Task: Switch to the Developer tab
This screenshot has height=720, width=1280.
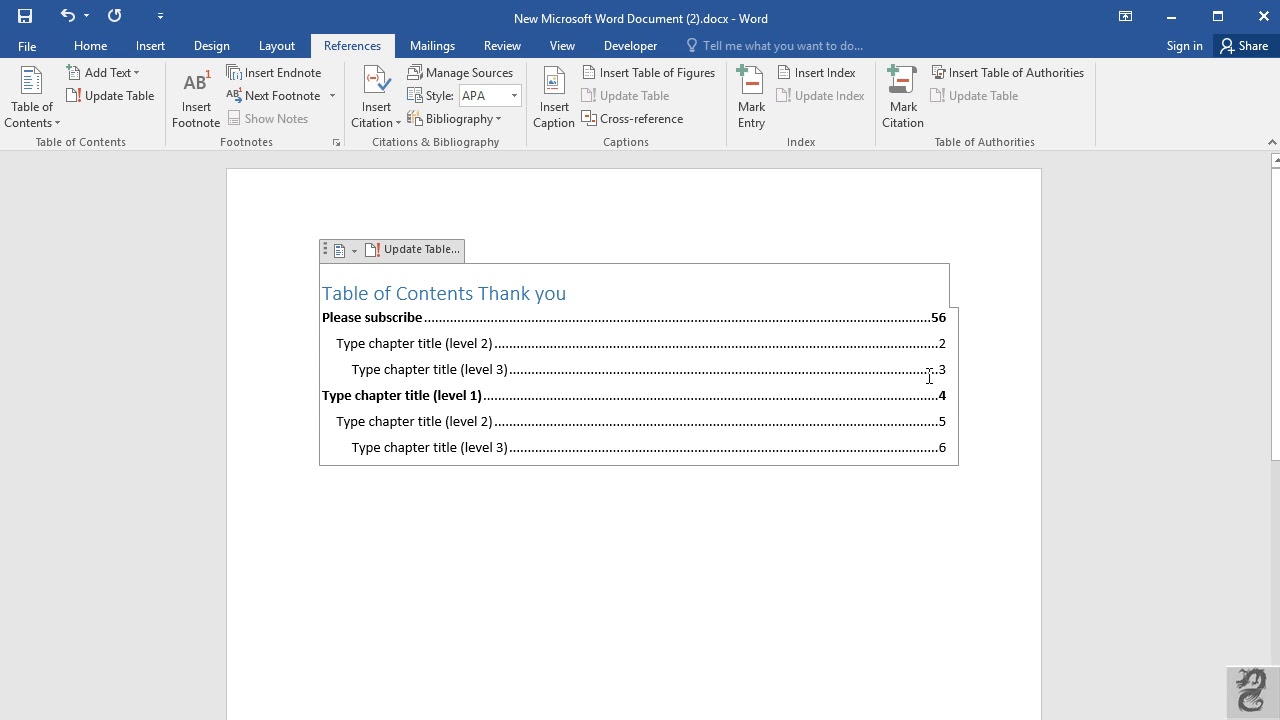Action: 630,46
